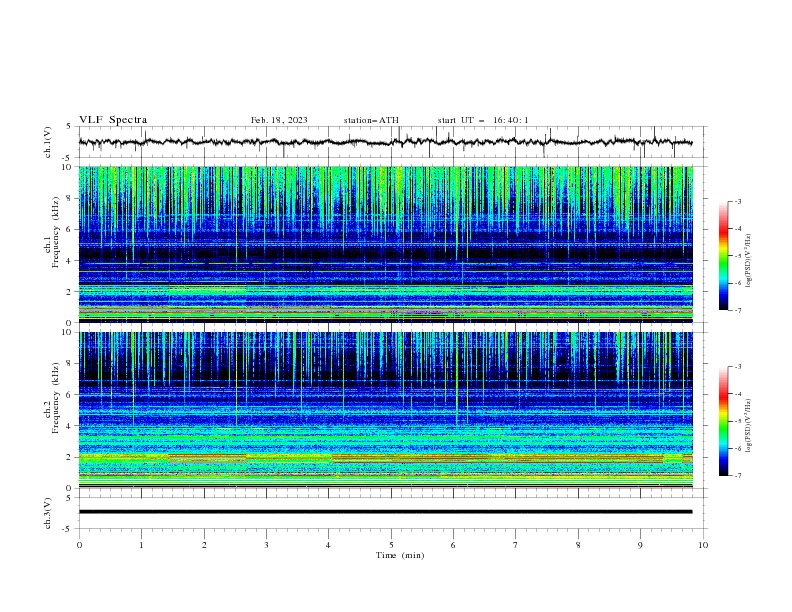This screenshot has height=612, width=792.
Task: Click the 5 tick on ch.1(V) axis
Action: point(69,127)
